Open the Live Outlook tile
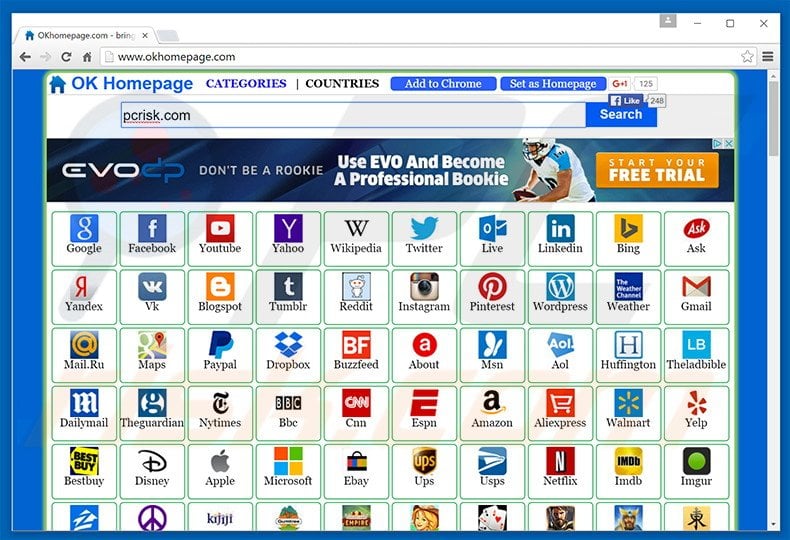This screenshot has width=790, height=540. pyautogui.click(x=492, y=239)
